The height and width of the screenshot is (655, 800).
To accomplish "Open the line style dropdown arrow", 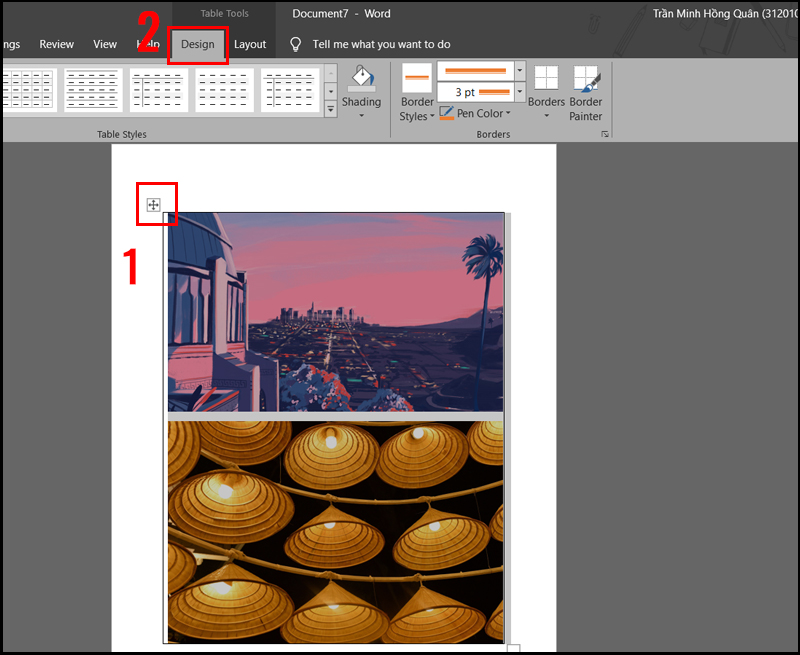I will point(519,71).
